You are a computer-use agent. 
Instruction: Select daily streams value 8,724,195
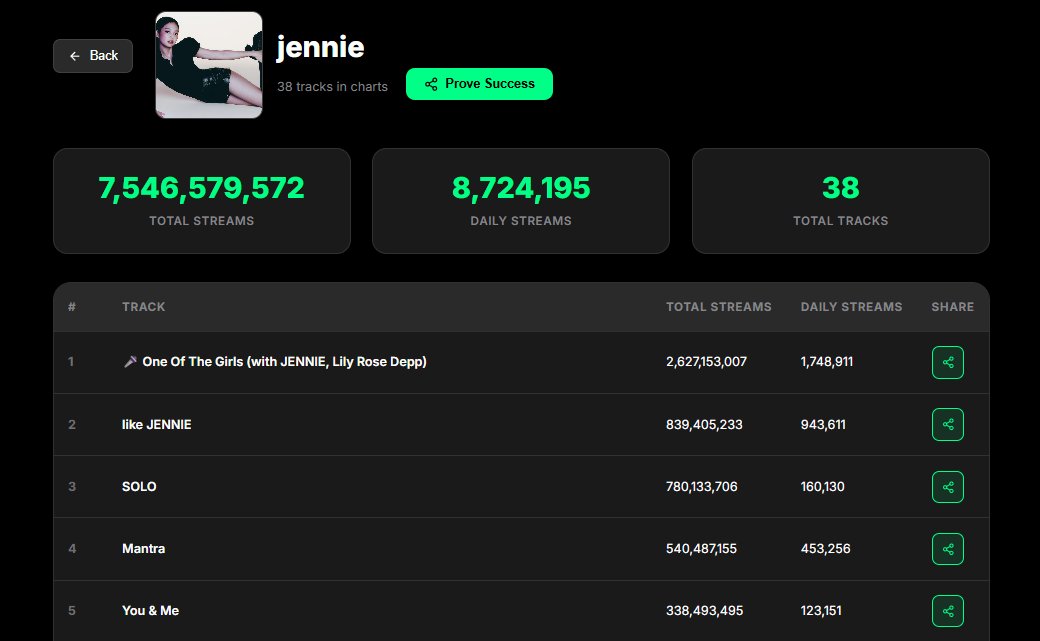click(x=521, y=188)
